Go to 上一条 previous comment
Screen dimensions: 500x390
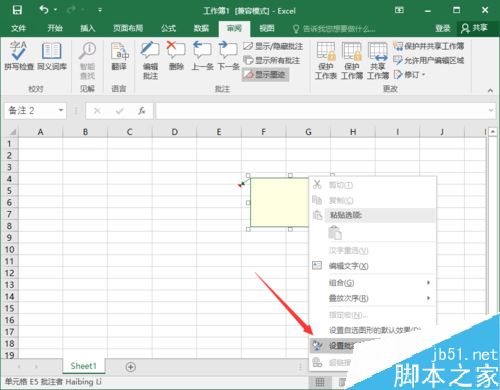[202, 56]
